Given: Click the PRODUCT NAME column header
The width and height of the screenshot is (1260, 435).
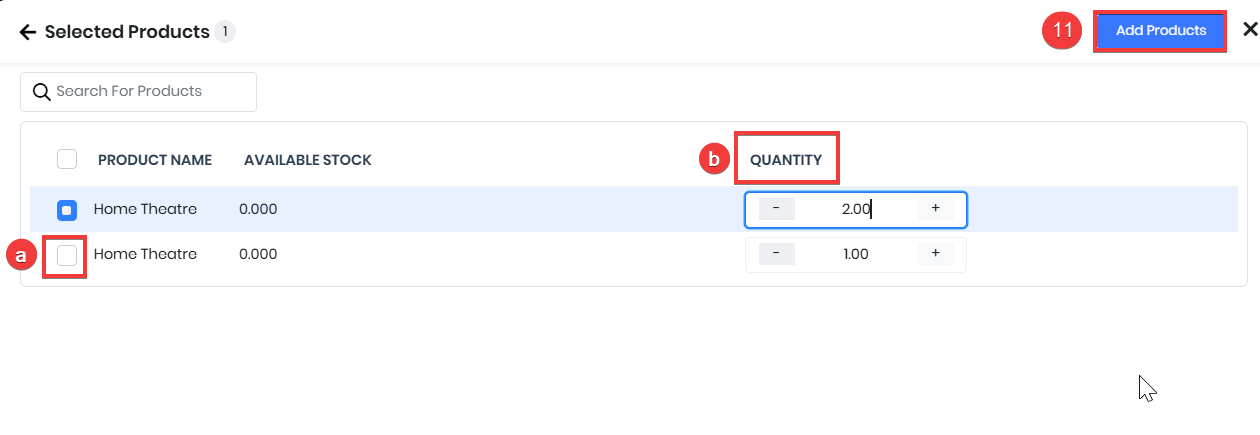Looking at the screenshot, I should pyautogui.click(x=155, y=160).
